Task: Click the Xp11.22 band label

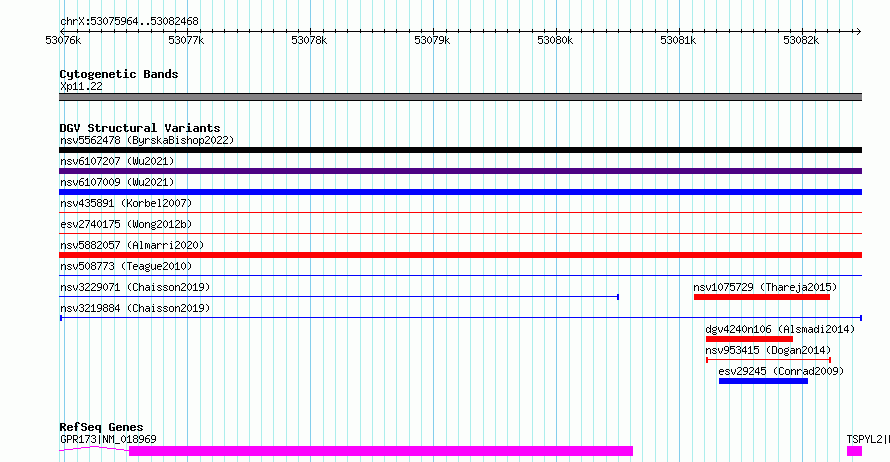Action: pos(81,86)
